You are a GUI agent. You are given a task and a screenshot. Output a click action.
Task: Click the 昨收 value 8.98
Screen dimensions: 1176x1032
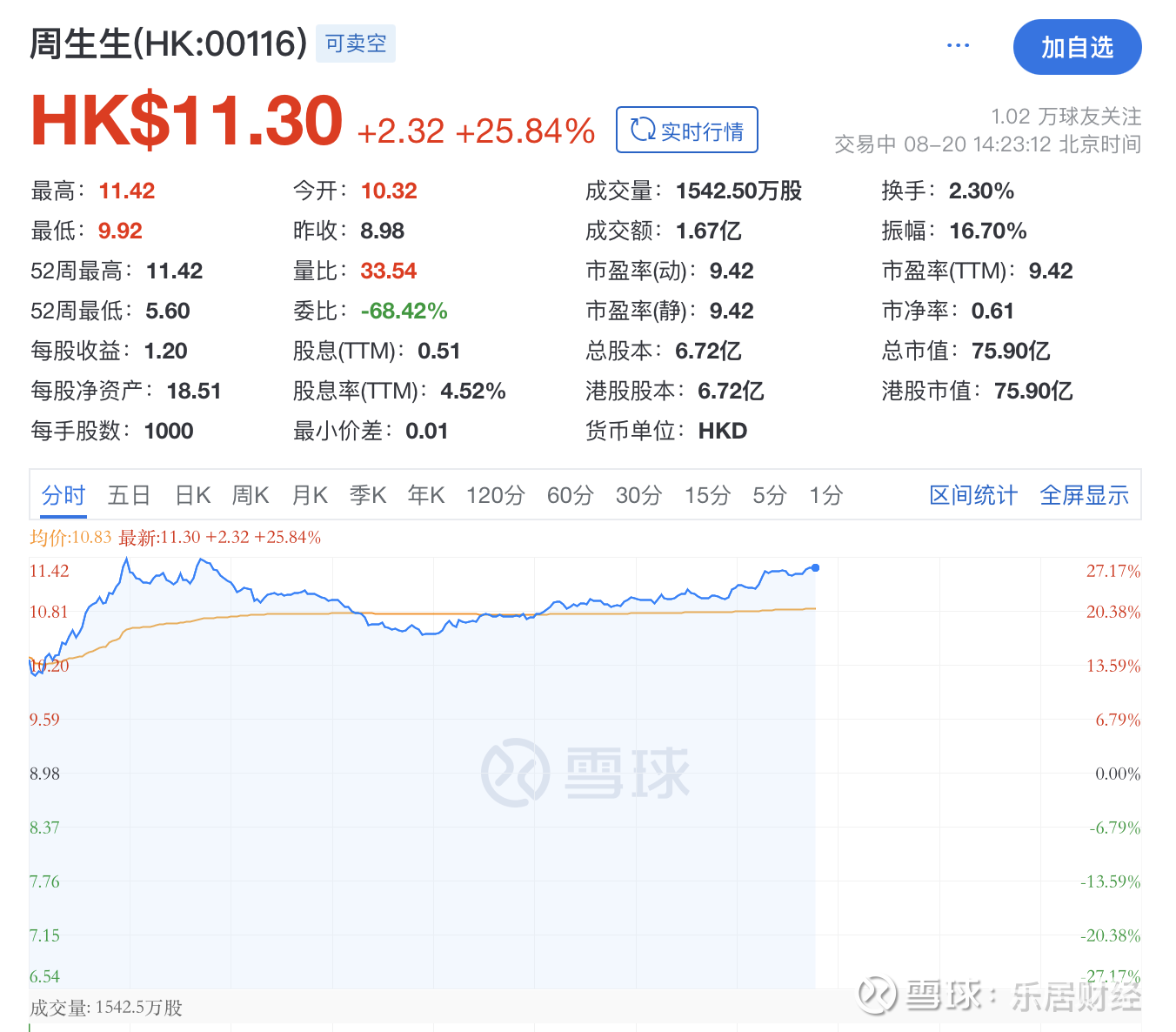383,231
